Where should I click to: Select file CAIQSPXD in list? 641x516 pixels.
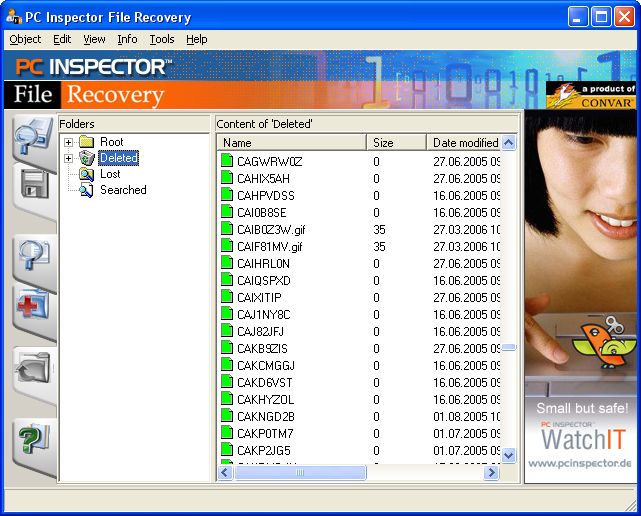264,280
